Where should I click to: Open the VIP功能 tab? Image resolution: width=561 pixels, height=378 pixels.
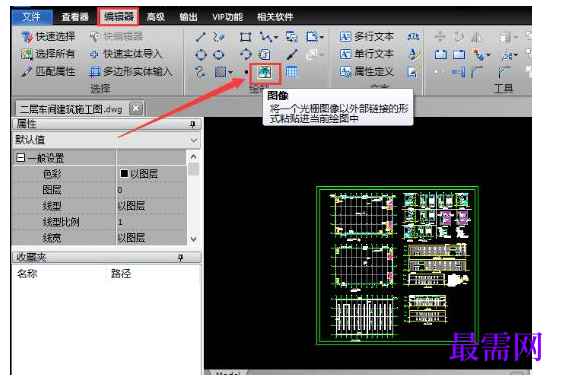(228, 17)
